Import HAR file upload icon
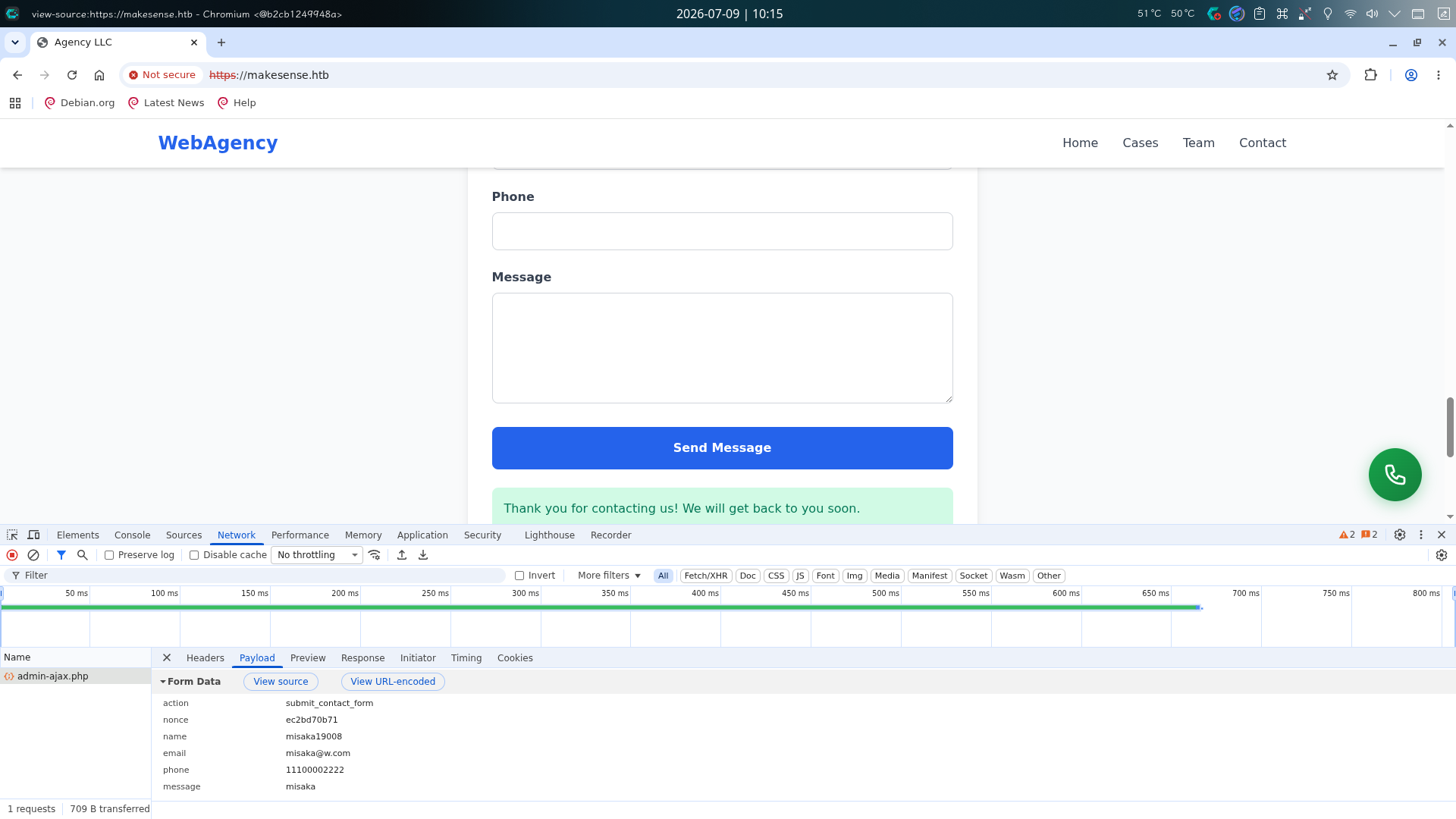The image size is (1456, 819). click(x=402, y=555)
